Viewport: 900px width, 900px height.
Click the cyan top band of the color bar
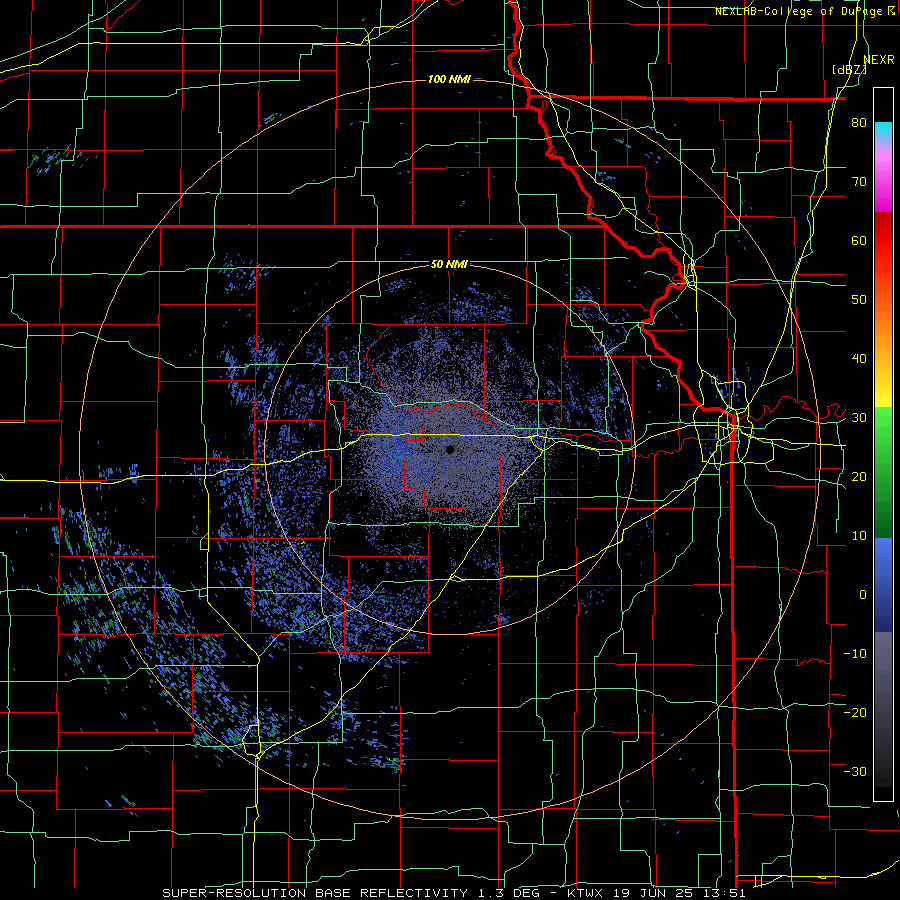[883, 131]
